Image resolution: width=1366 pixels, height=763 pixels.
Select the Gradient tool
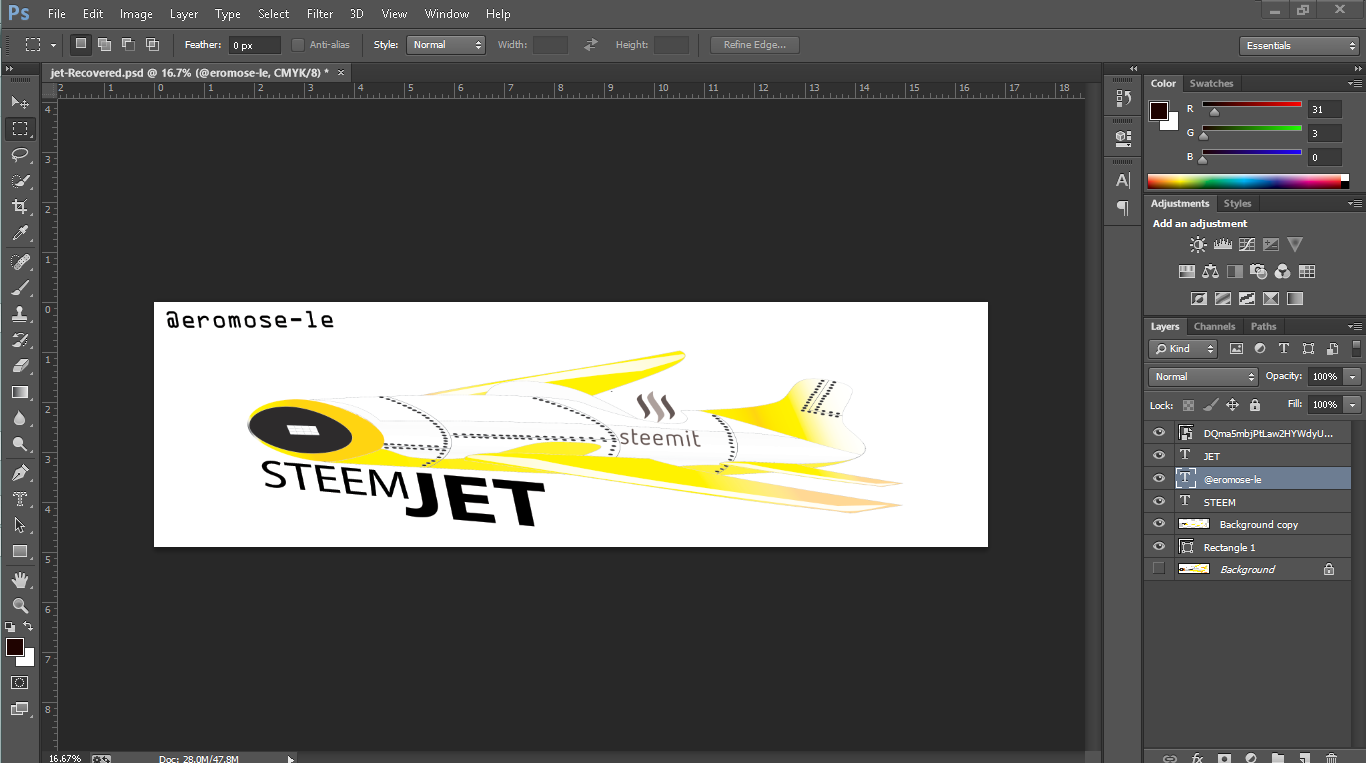pos(20,392)
